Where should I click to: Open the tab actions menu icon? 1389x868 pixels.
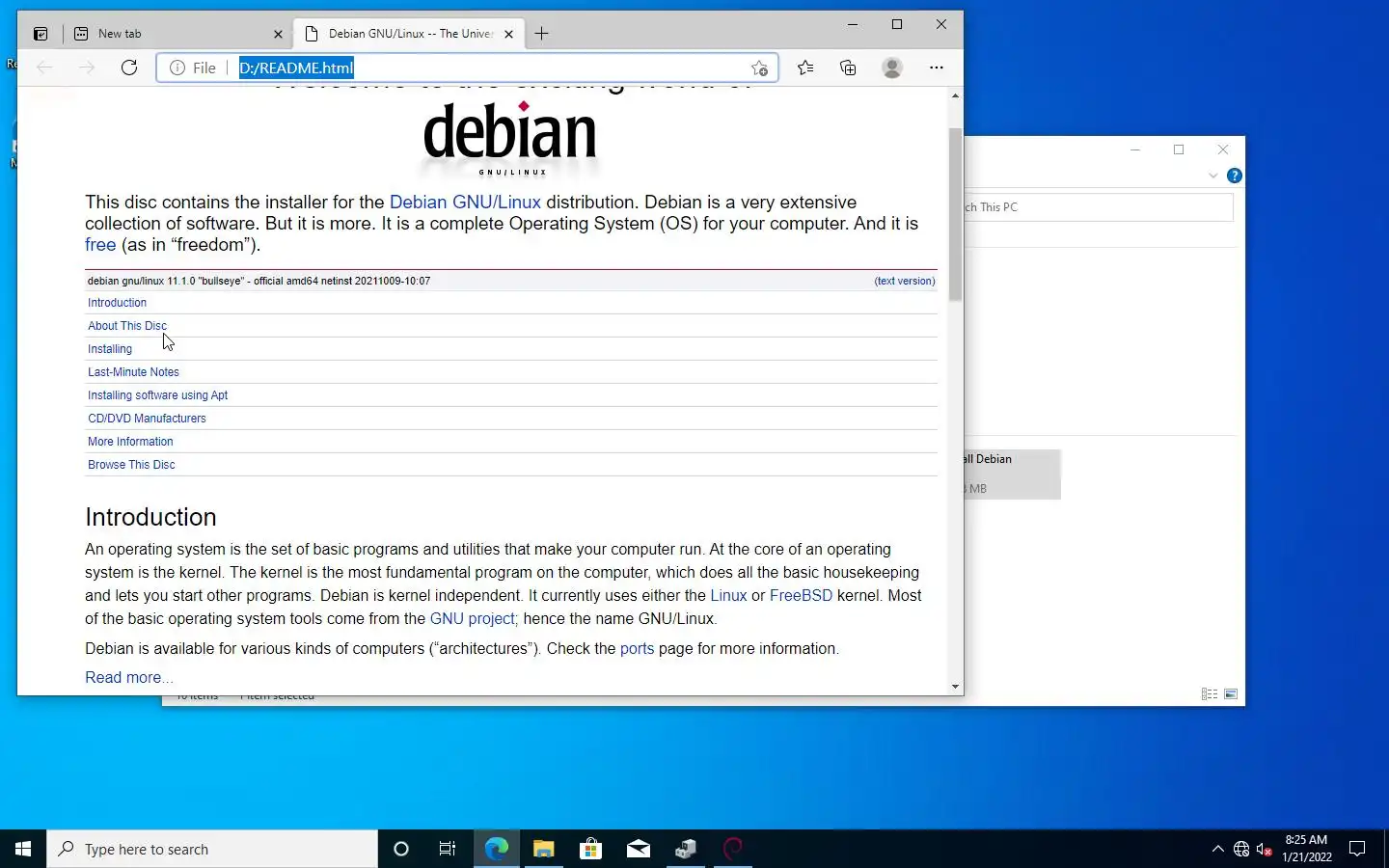tap(41, 34)
